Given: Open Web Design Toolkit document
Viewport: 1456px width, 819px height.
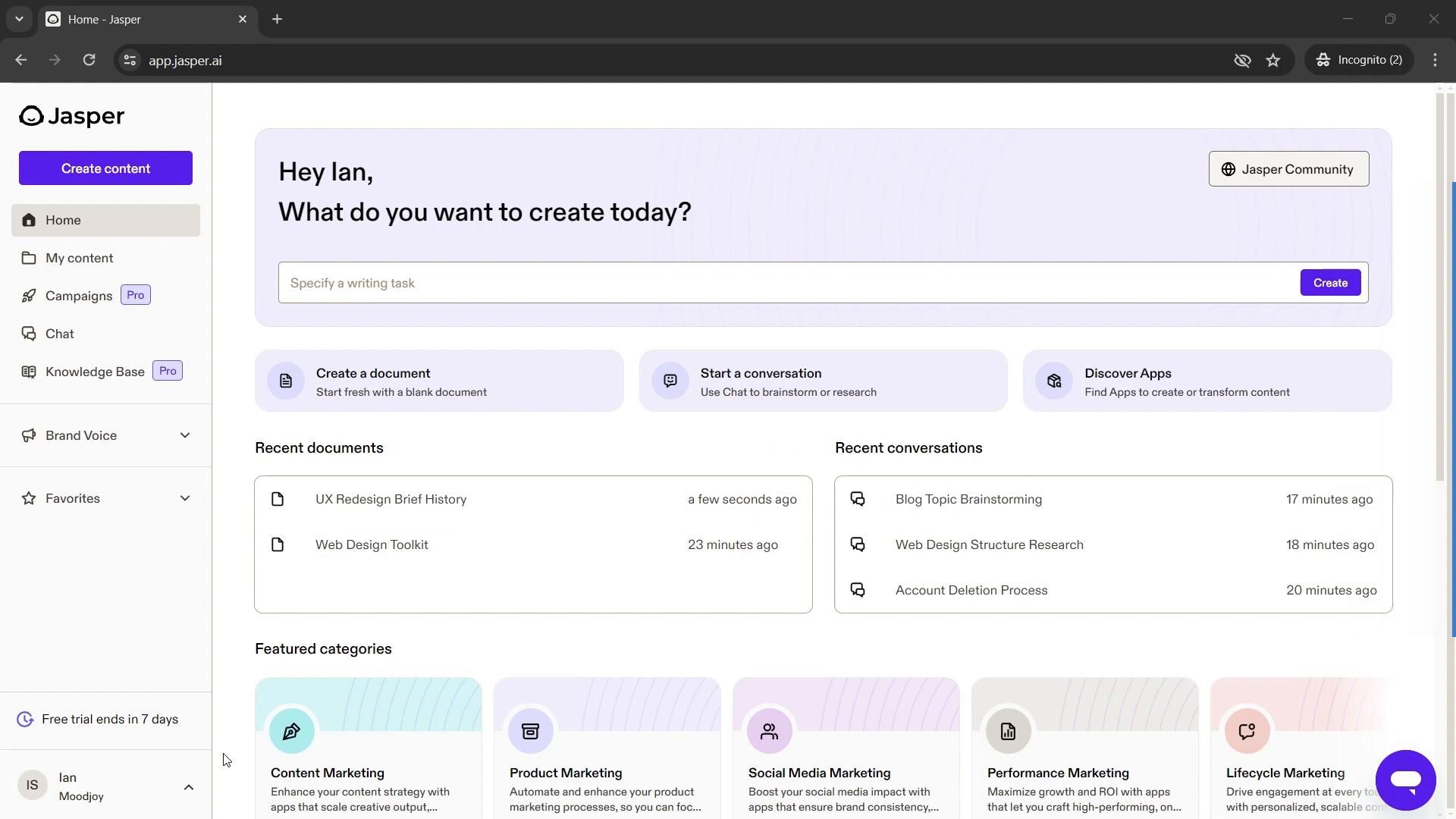Looking at the screenshot, I should pos(372,544).
